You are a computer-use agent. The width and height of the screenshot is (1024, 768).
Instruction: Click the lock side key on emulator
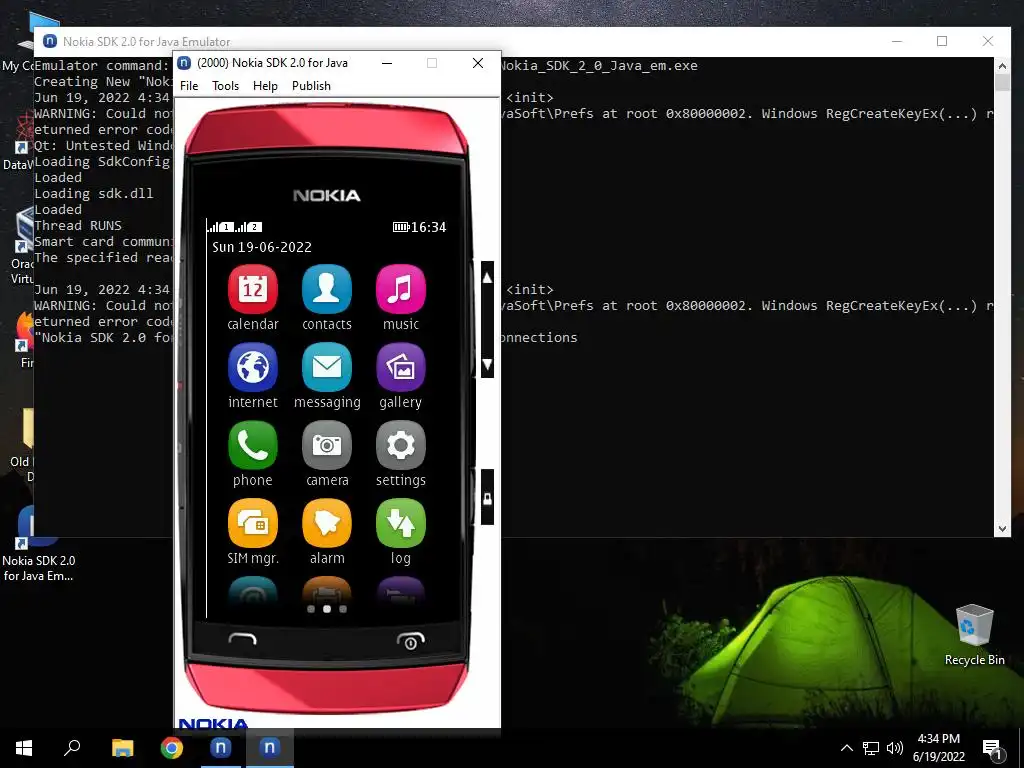487,498
